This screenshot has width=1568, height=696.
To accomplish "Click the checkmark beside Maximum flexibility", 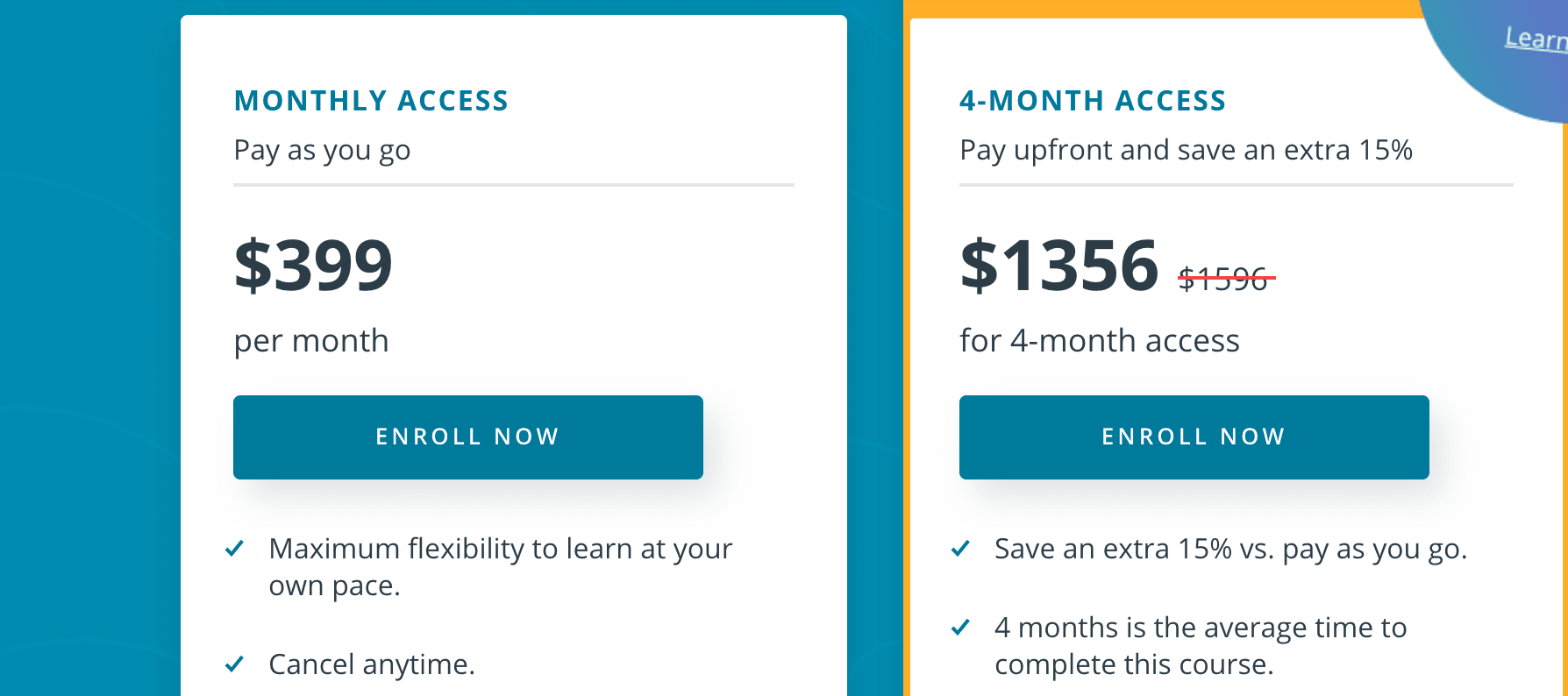I will (234, 550).
